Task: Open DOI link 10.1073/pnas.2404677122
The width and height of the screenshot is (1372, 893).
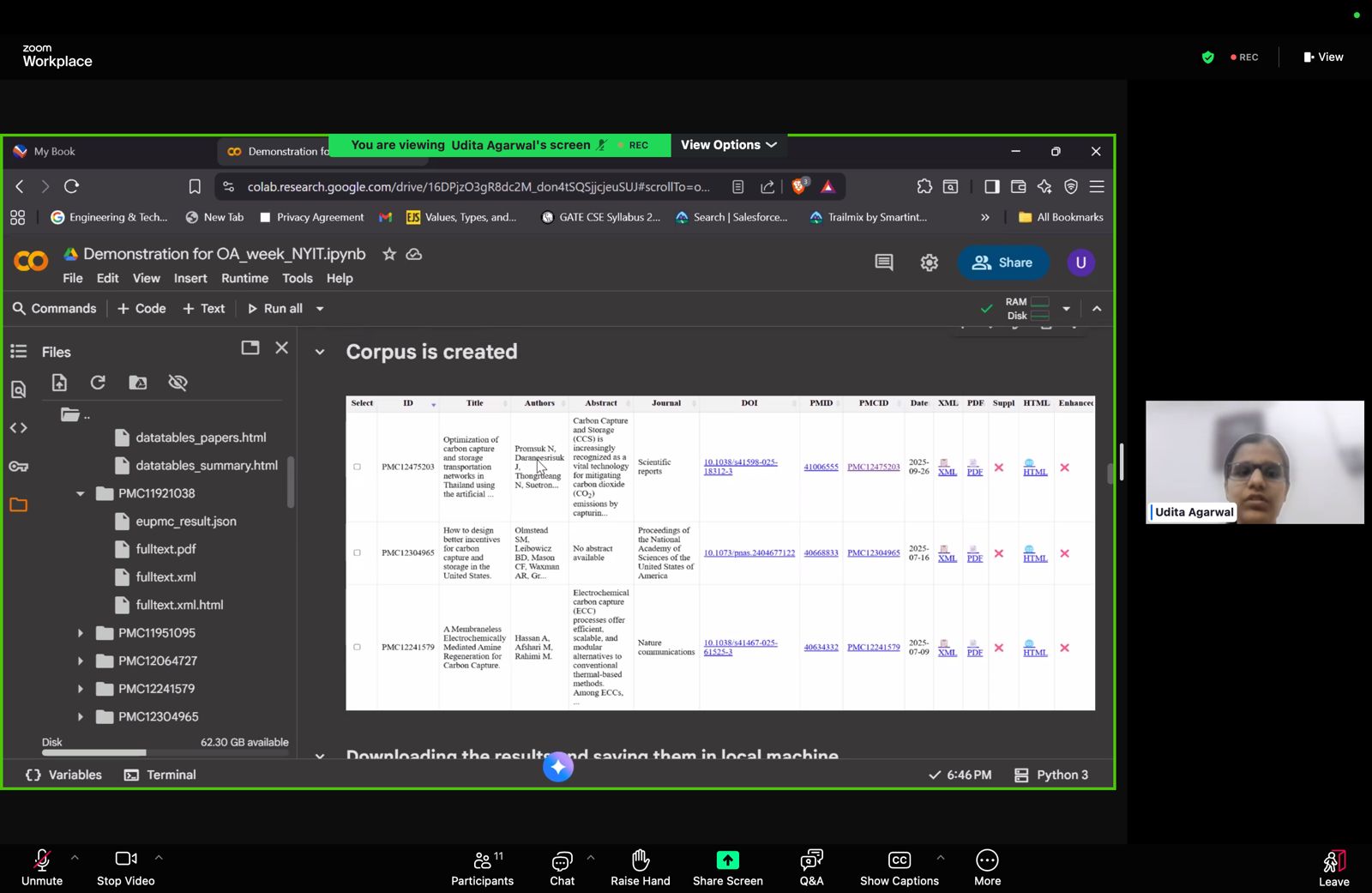Action: point(749,553)
